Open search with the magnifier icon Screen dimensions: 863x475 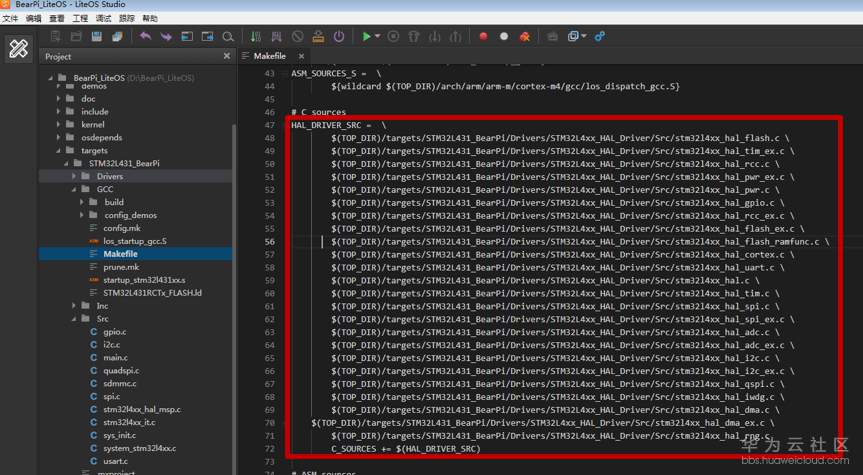(228, 37)
